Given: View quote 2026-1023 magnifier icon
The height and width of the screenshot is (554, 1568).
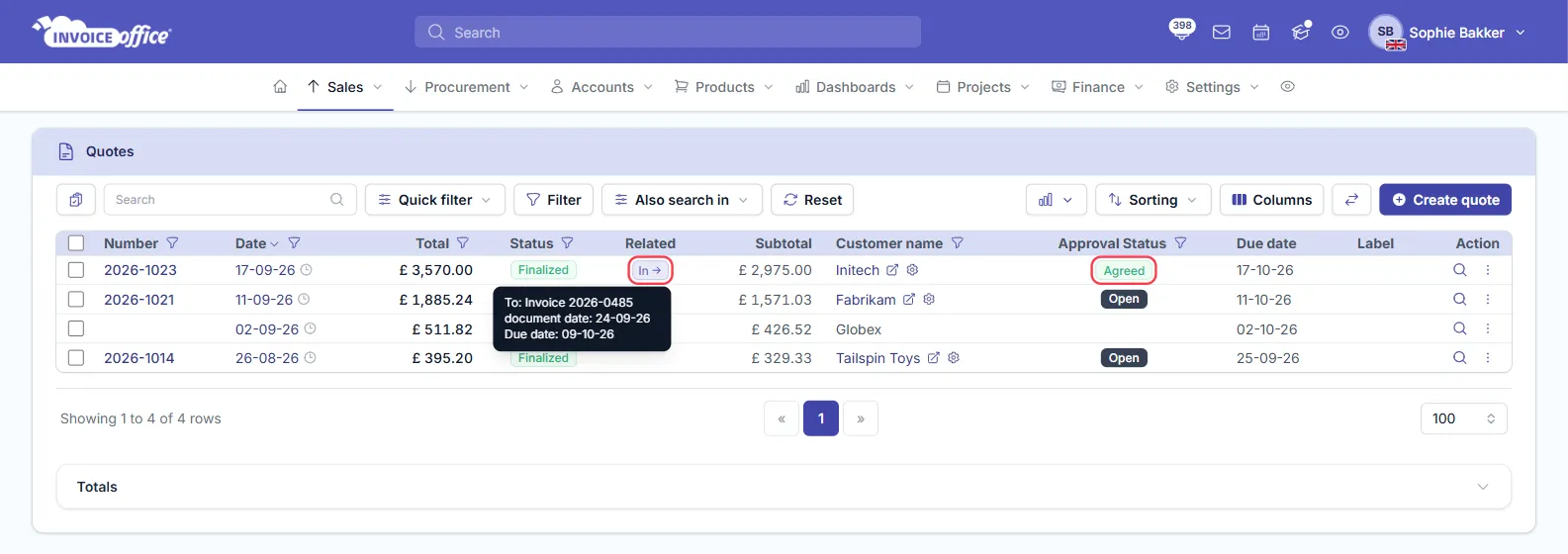Looking at the screenshot, I should click(x=1459, y=270).
